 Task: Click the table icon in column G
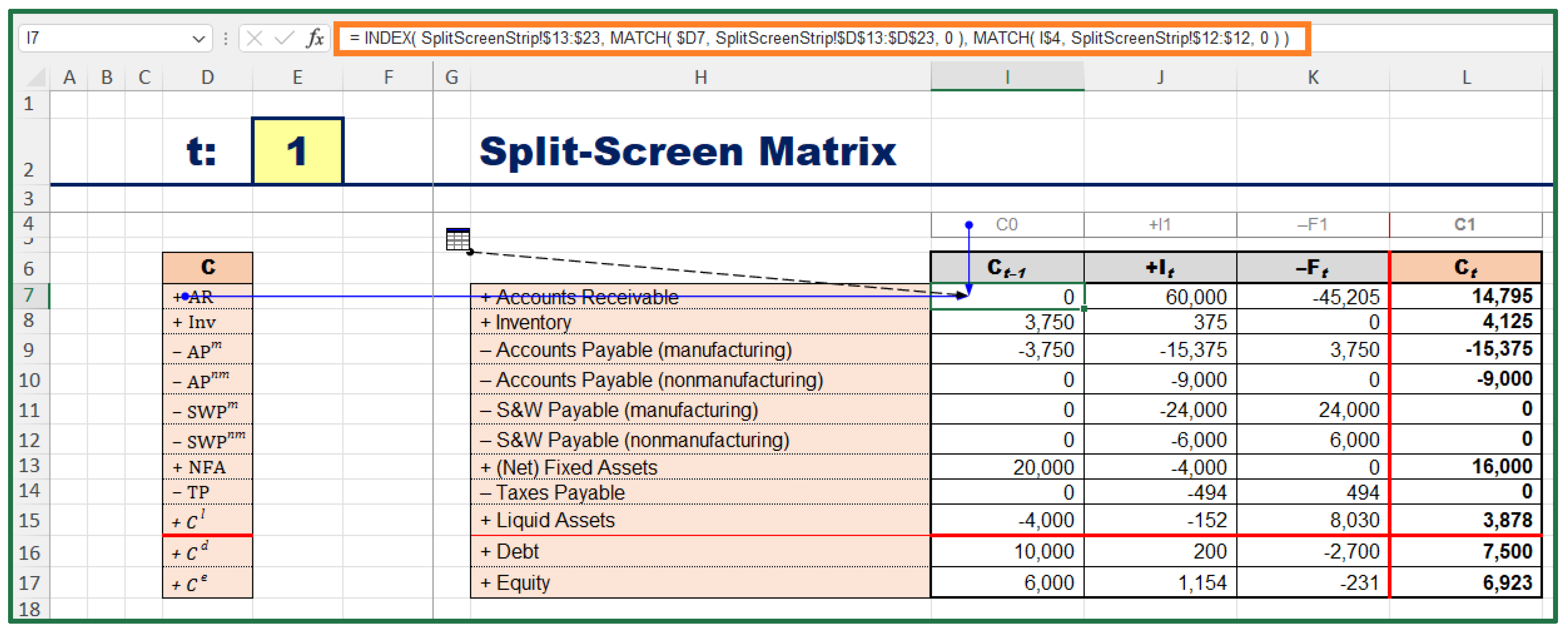(x=458, y=238)
